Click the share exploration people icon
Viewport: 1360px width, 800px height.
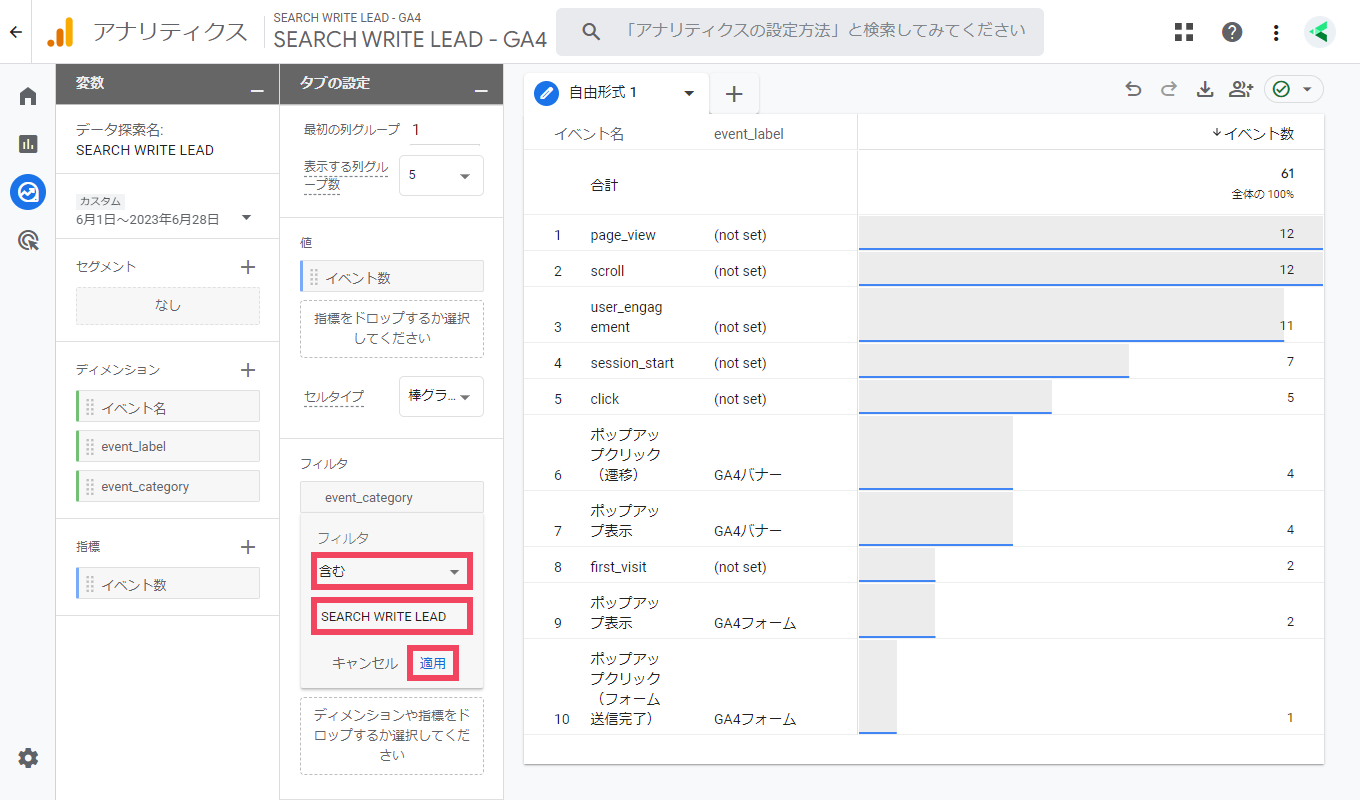1241,89
